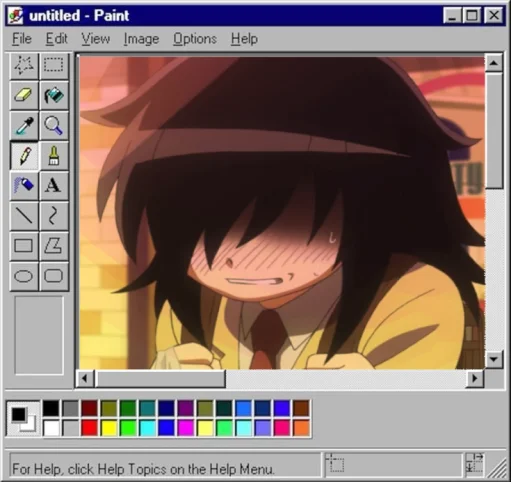The image size is (511, 482).
Task: Pick the dark green swatch
Action: [128, 409]
